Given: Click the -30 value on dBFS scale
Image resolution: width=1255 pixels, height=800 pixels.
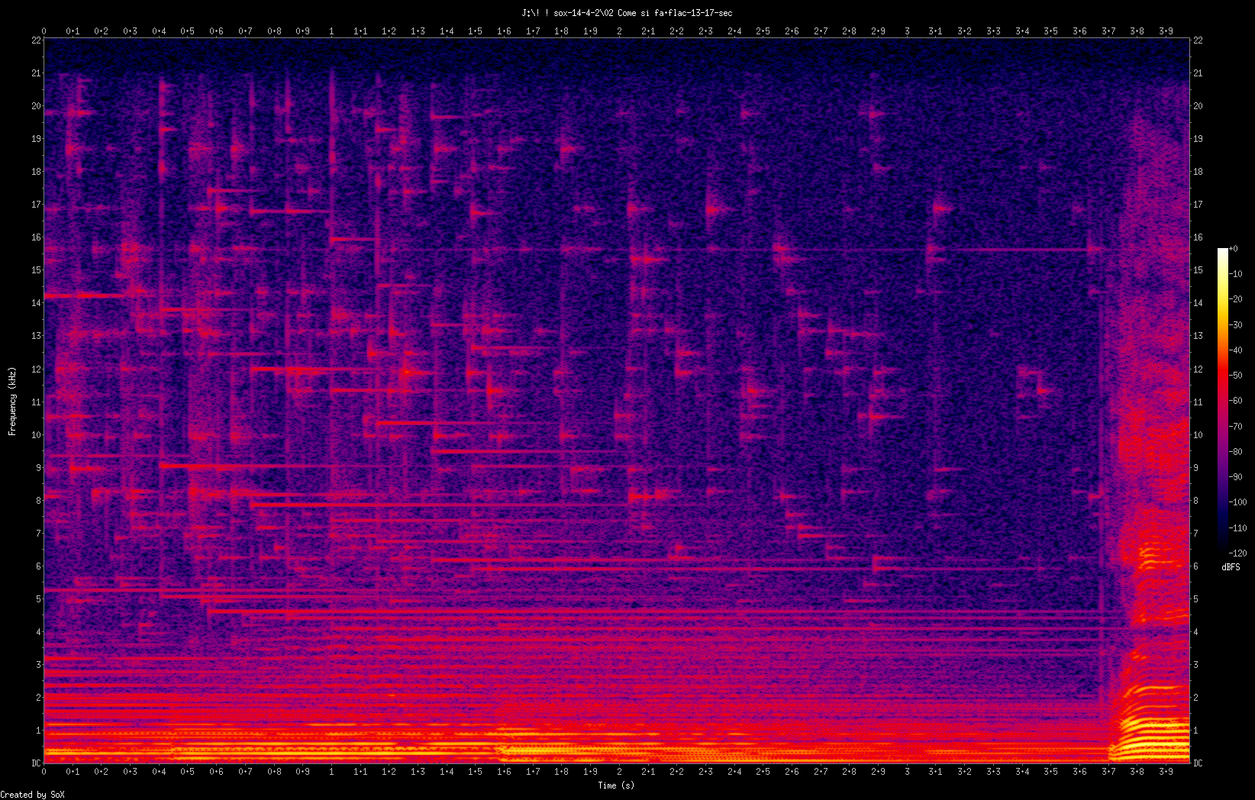Looking at the screenshot, I should (x=1237, y=325).
